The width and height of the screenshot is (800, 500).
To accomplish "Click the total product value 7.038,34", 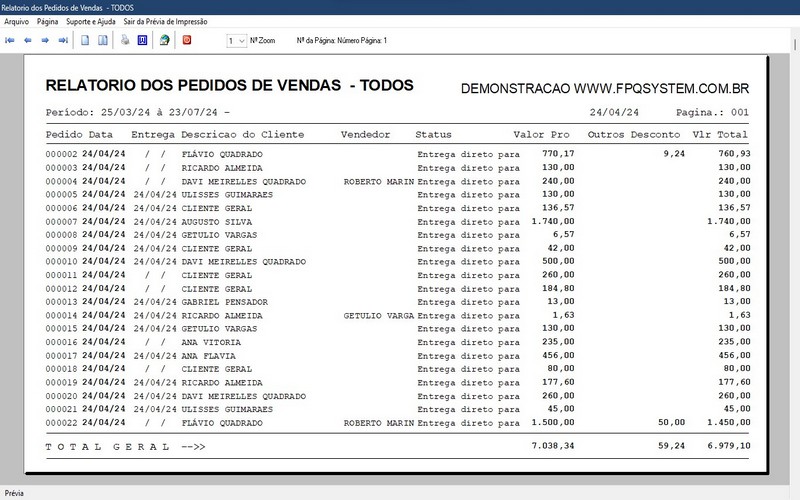I will coord(553,446).
